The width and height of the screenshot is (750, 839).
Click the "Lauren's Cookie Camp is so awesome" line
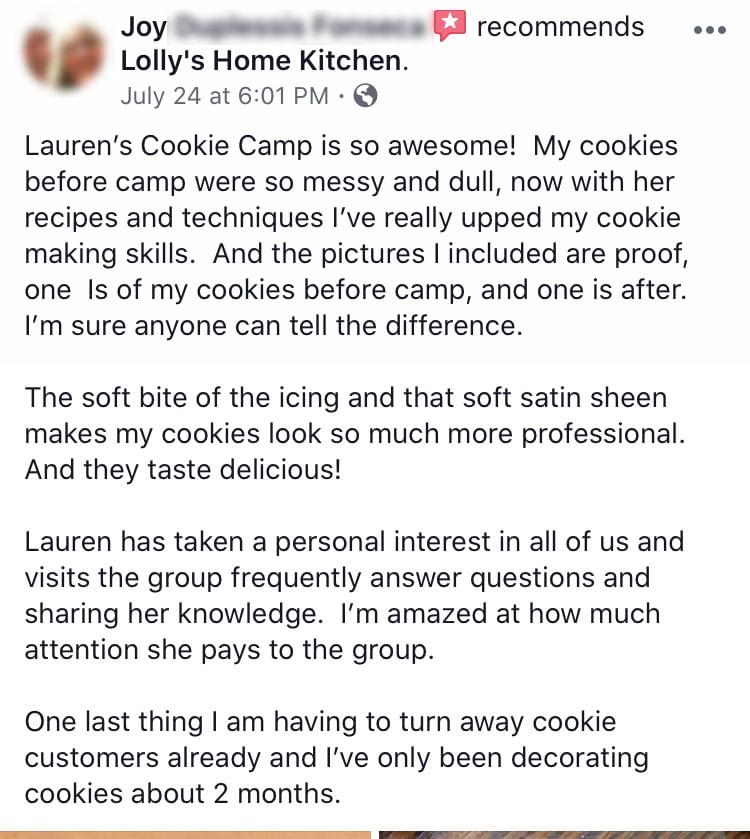click(351, 146)
